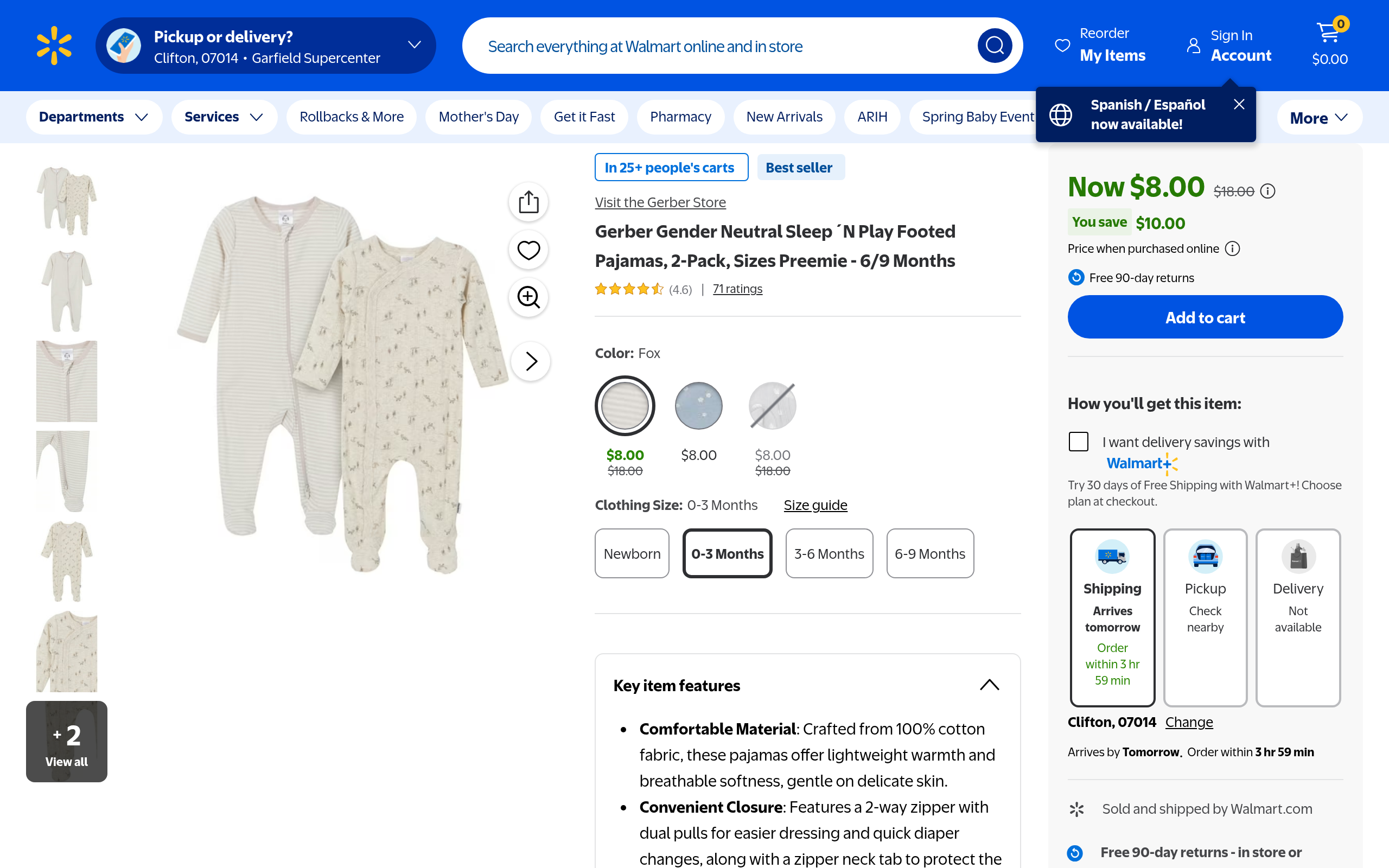This screenshot has height=868, width=1389.
Task: Add item to favorites heart icon
Action: pyautogui.click(x=528, y=250)
